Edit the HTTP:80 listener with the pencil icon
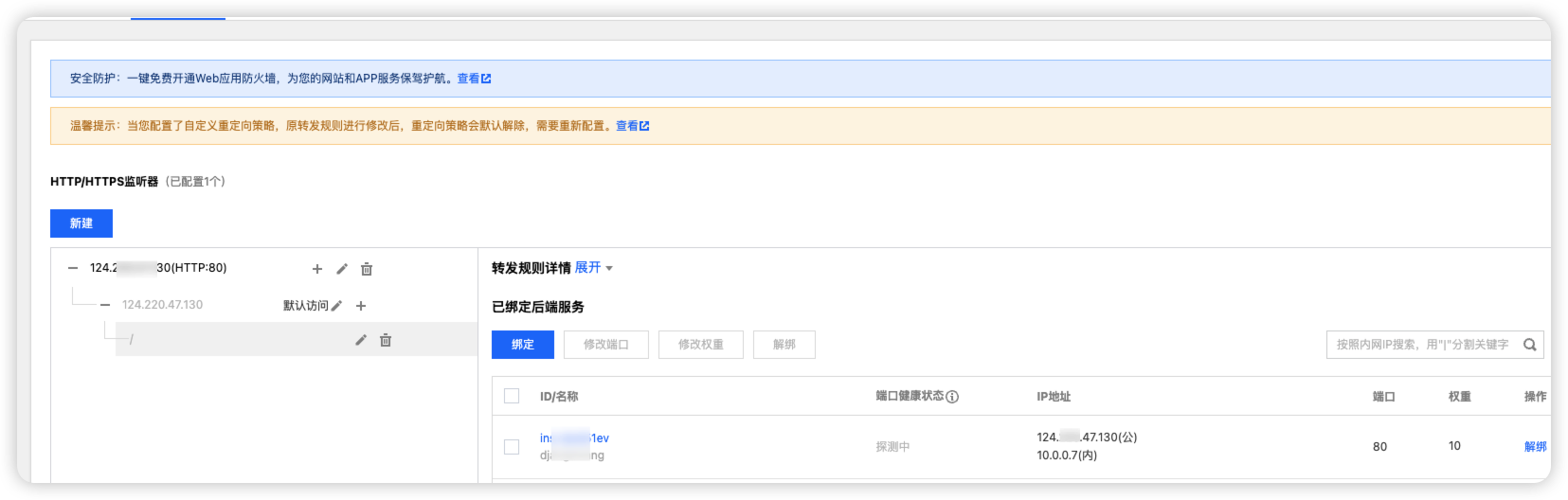The image size is (1568, 500). [342, 269]
